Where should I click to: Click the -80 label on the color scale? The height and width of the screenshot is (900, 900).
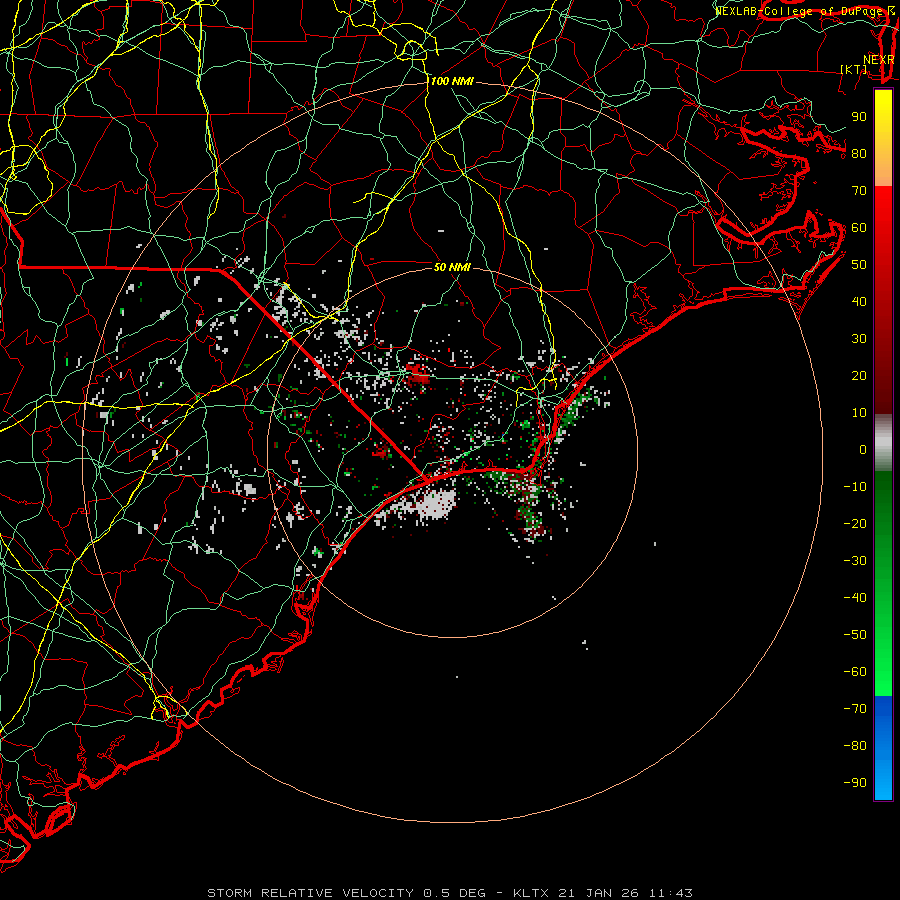click(x=855, y=746)
